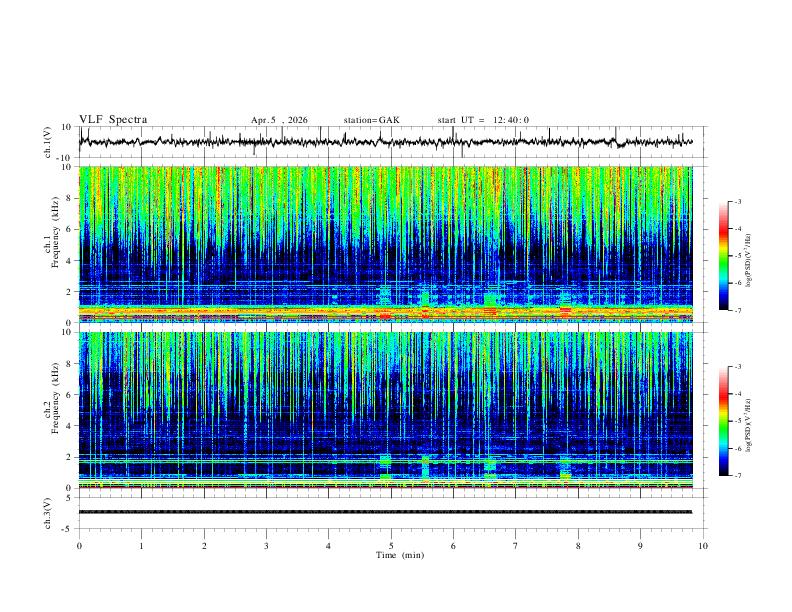Viewport: 792px width, 612px height.
Task: Click the "-7" tick on ch.1 color bar
Action: pos(737,310)
